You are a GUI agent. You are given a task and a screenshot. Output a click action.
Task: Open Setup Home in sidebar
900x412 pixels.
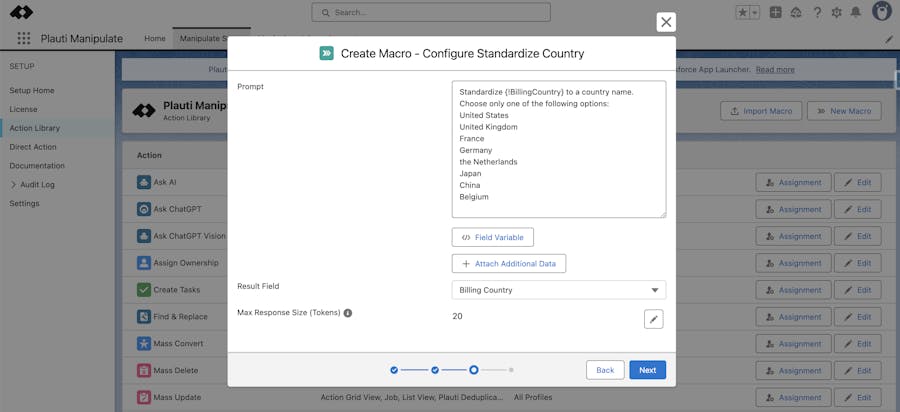coord(32,91)
